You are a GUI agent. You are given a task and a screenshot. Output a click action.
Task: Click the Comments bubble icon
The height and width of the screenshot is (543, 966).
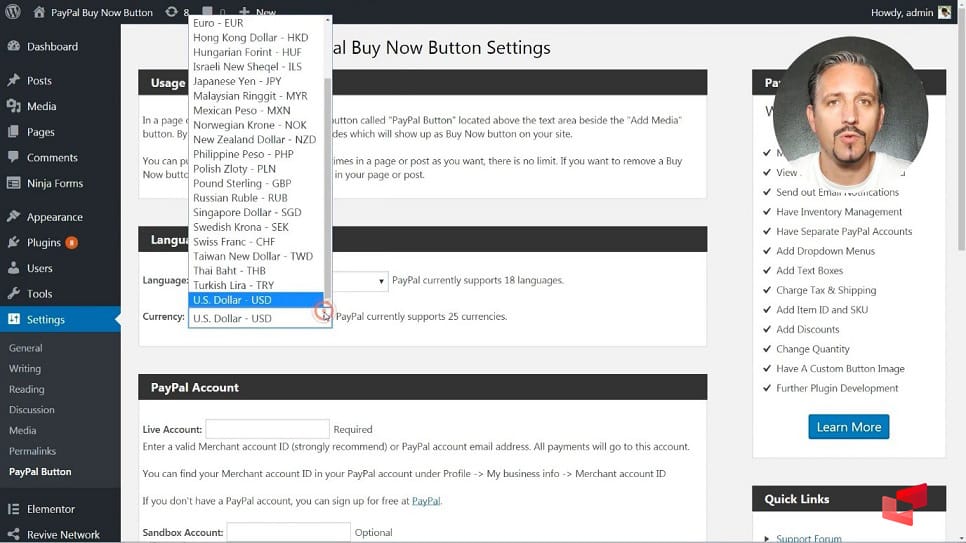point(13,157)
